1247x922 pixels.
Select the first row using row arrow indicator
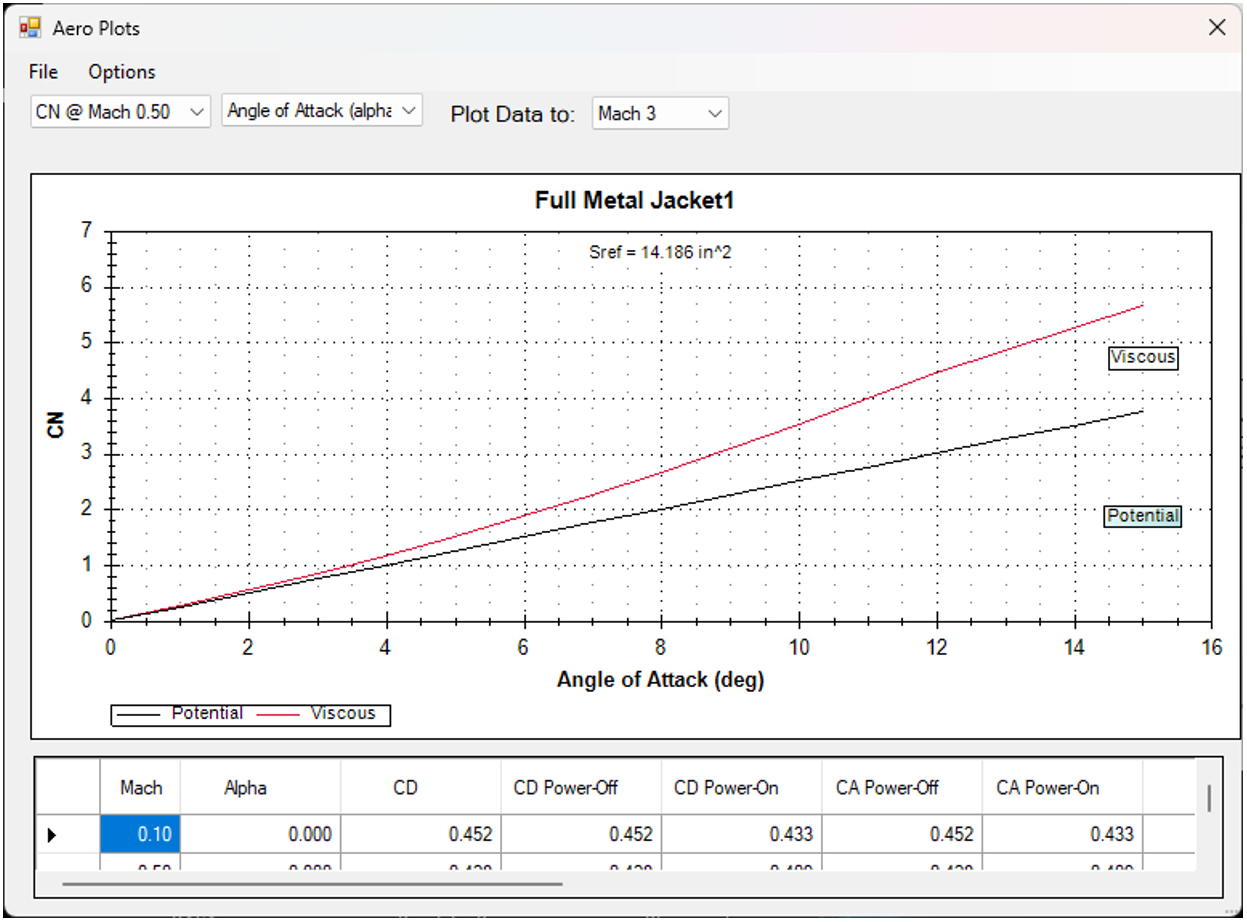(x=52, y=834)
